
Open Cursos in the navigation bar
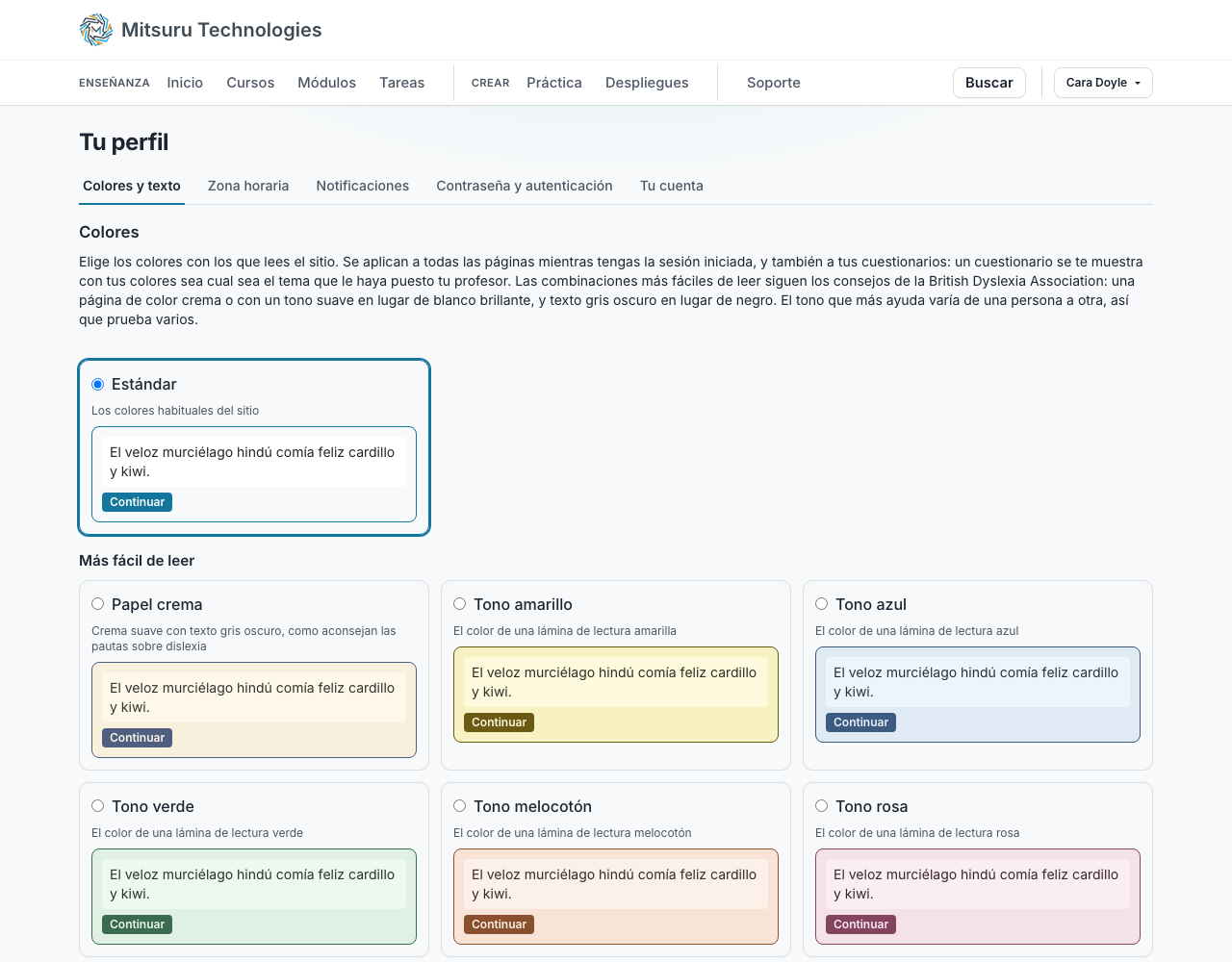tap(250, 83)
